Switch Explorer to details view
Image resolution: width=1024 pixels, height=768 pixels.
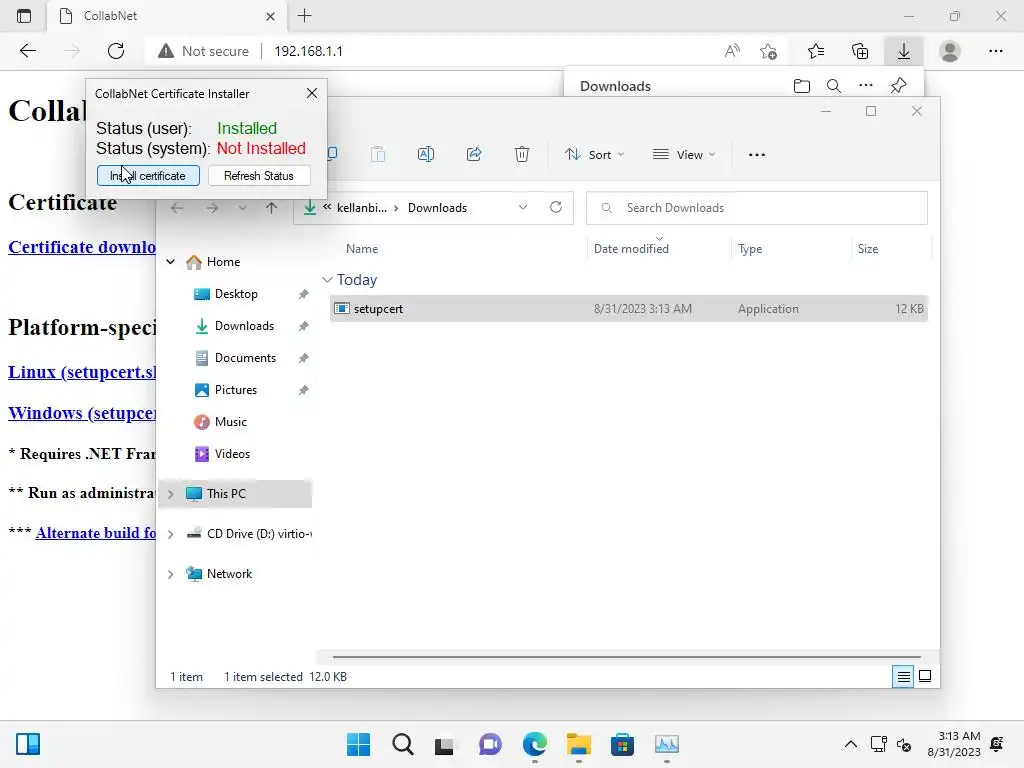click(903, 677)
